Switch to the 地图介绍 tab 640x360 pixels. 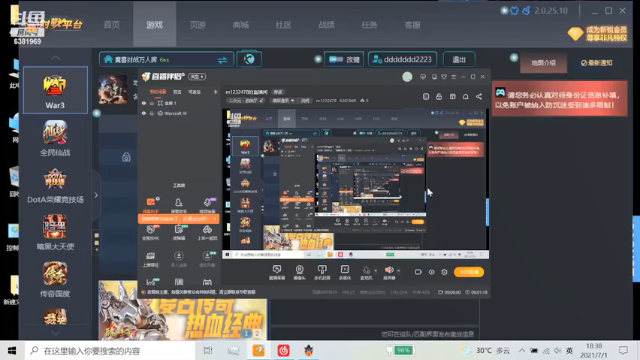[543, 63]
